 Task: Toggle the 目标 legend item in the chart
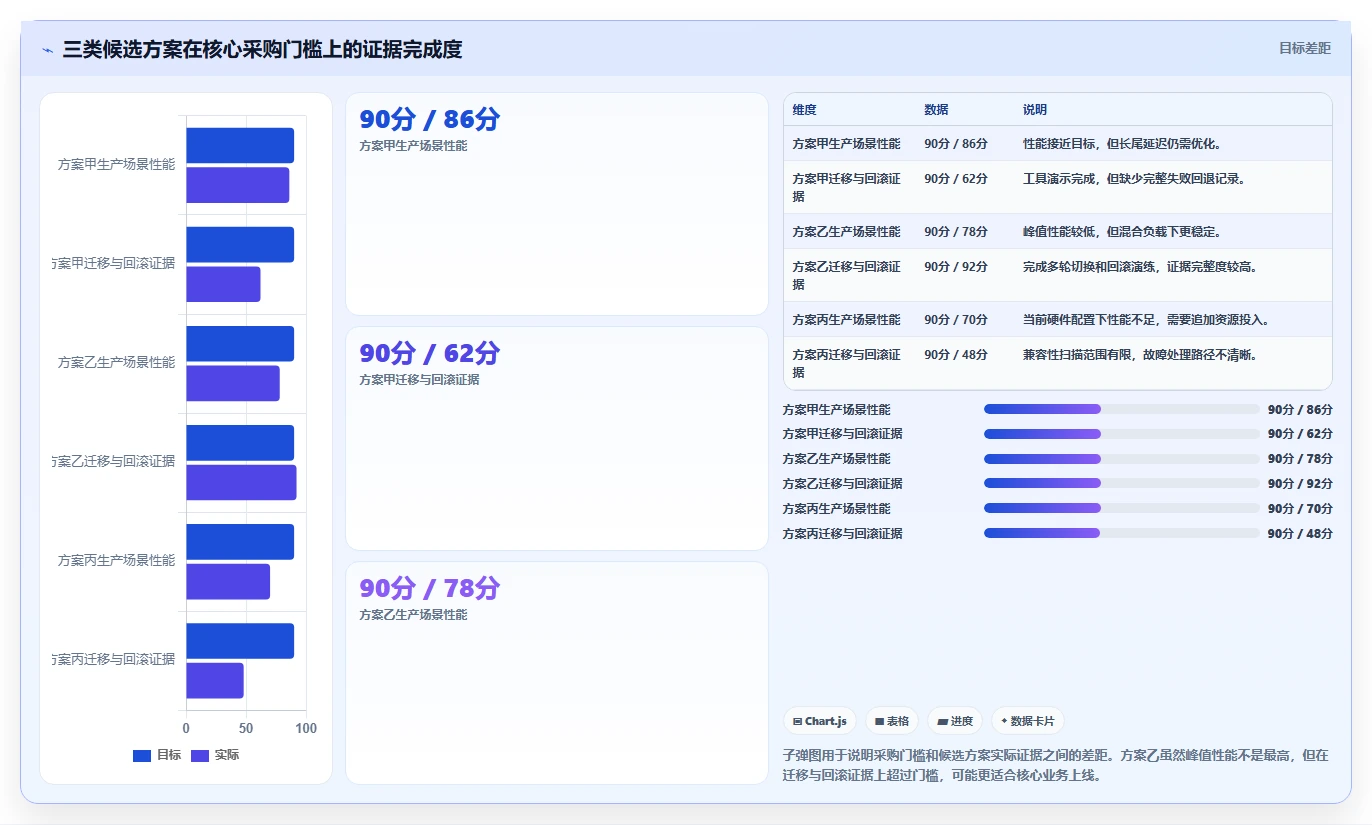point(157,755)
